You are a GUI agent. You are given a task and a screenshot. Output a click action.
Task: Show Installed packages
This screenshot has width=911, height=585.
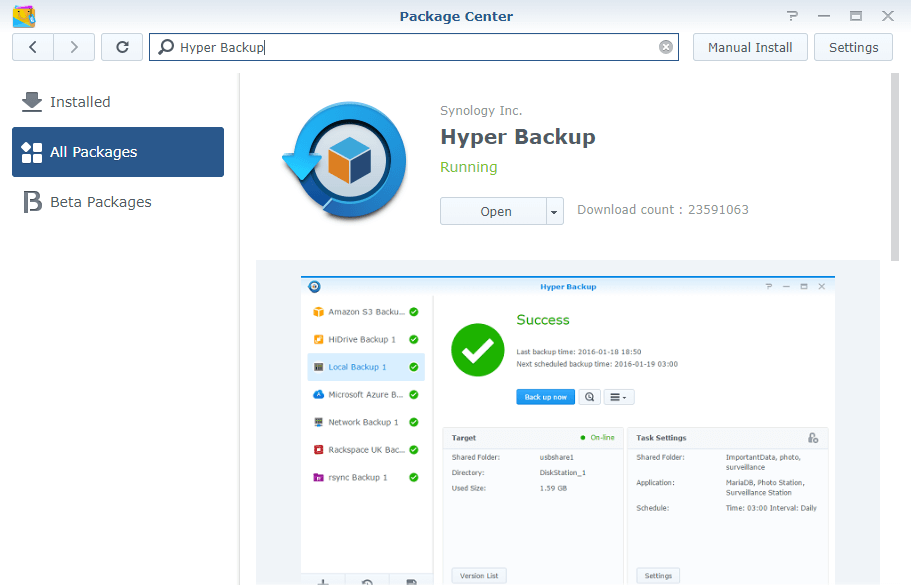pos(118,102)
